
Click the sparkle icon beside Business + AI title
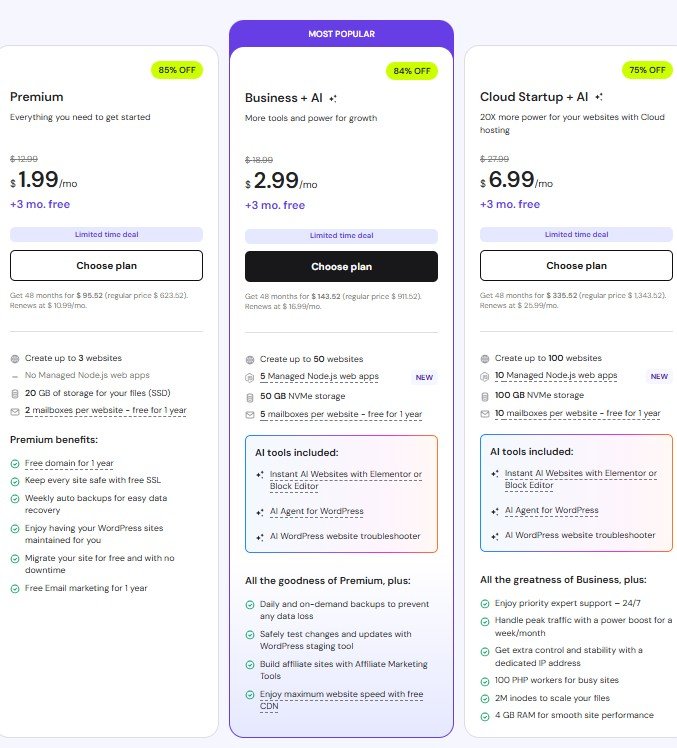pyautogui.click(x=333, y=98)
